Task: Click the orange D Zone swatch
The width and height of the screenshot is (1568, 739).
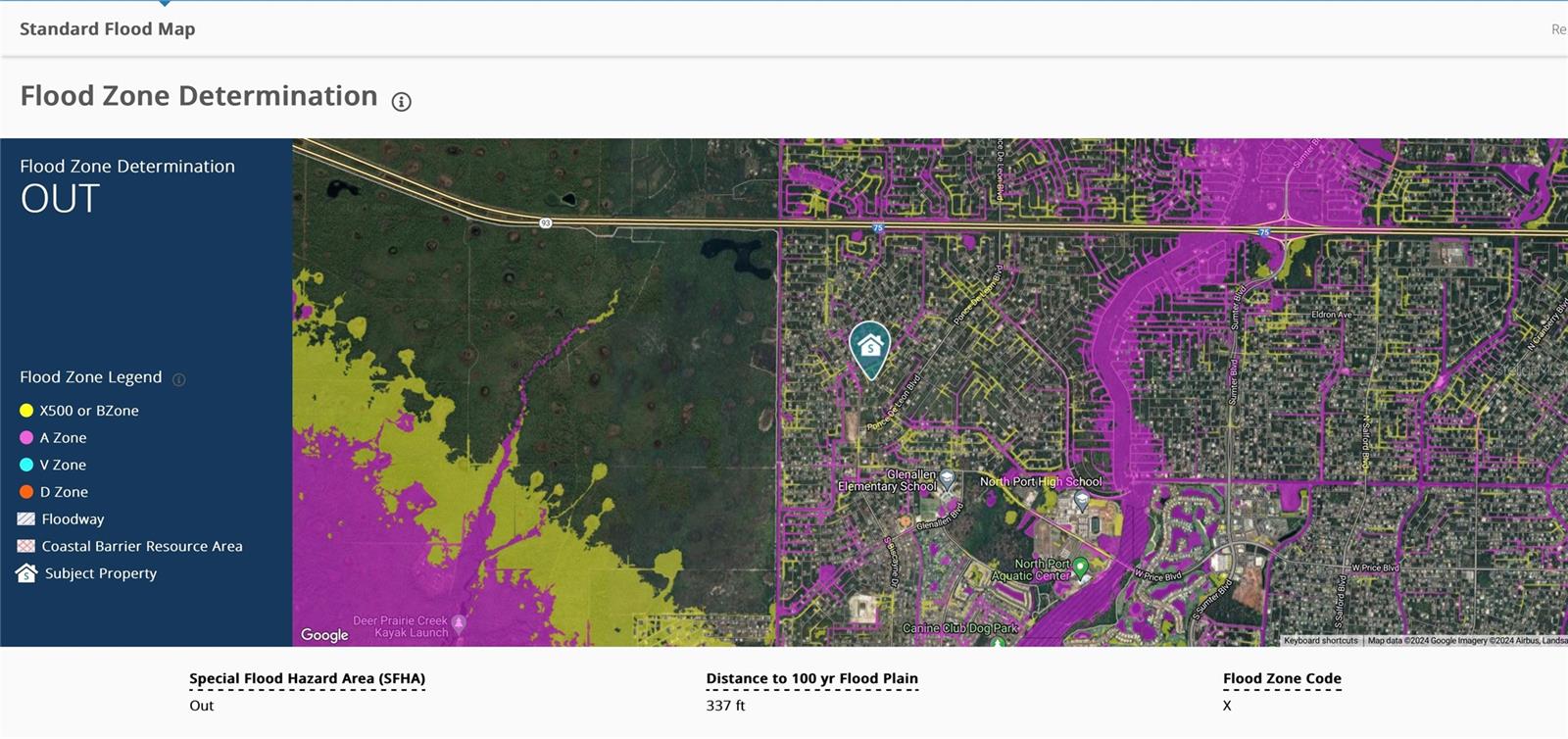Action: pyautogui.click(x=26, y=492)
